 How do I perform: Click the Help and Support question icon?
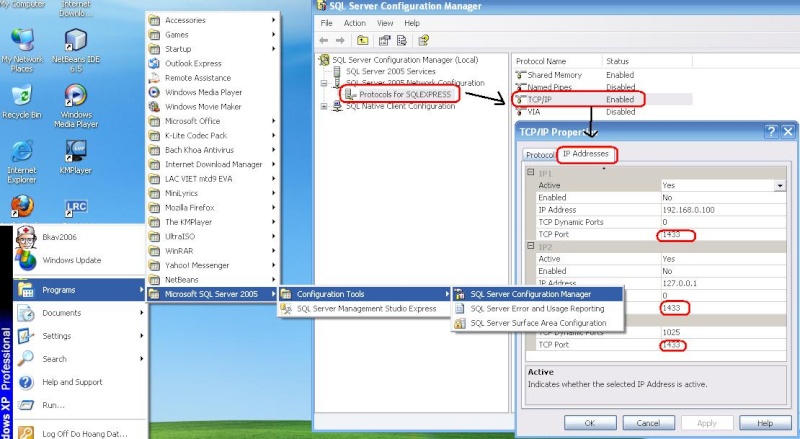(x=26, y=382)
